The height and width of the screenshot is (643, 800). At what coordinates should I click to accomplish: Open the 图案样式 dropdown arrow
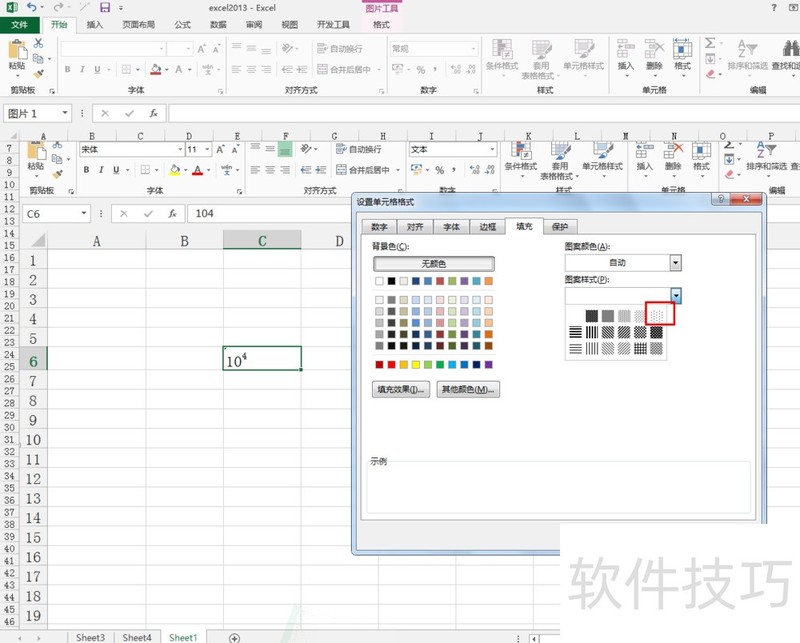676,295
